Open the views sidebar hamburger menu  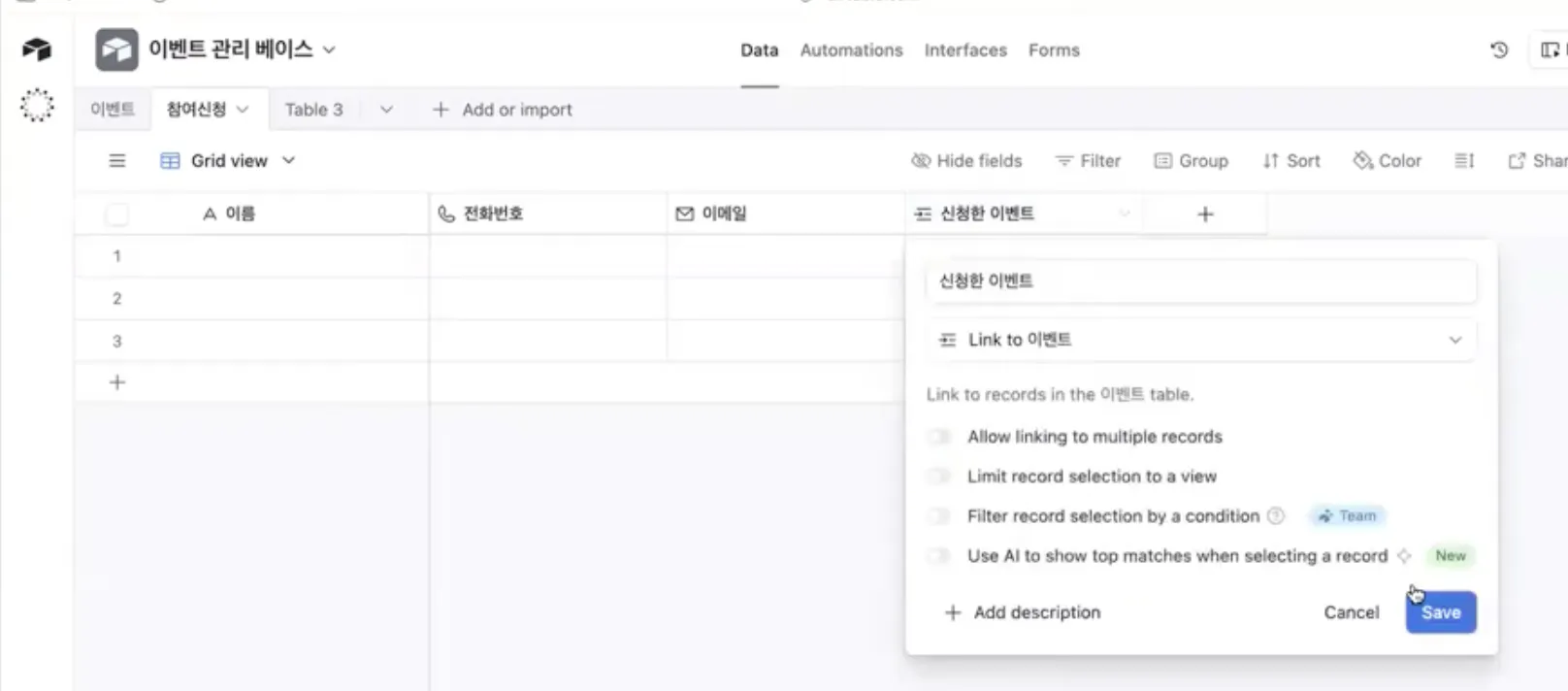point(117,160)
